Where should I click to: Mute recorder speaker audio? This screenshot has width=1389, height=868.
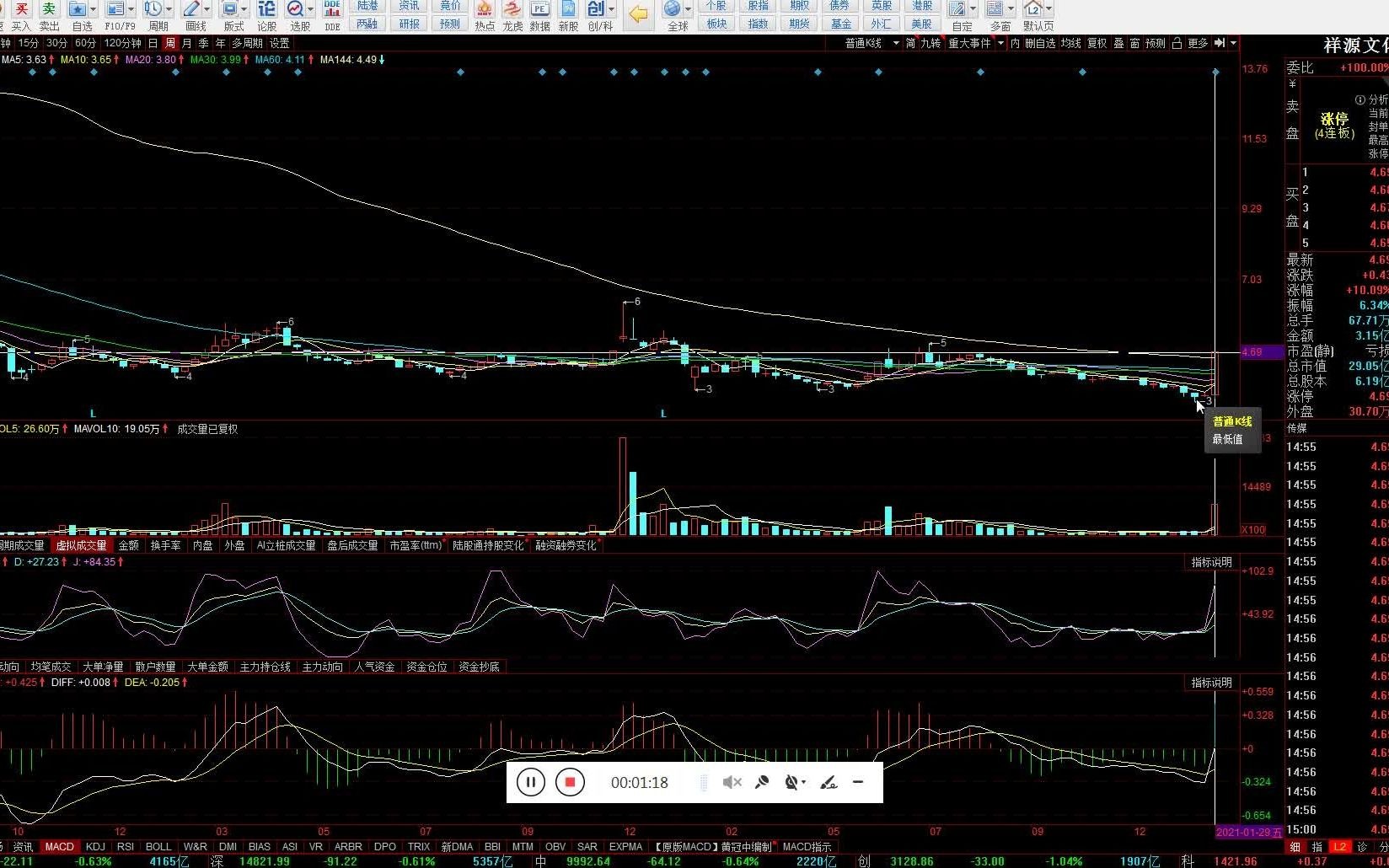732,782
